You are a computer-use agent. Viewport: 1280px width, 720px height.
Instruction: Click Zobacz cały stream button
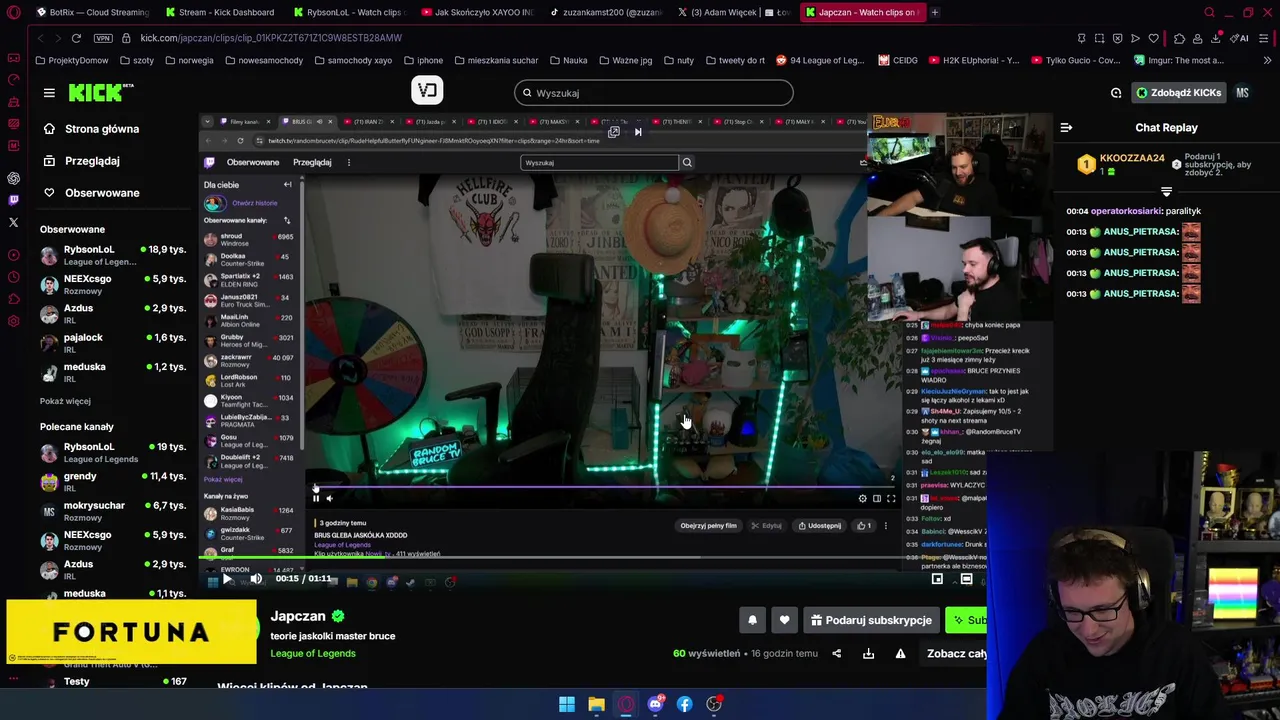953,654
